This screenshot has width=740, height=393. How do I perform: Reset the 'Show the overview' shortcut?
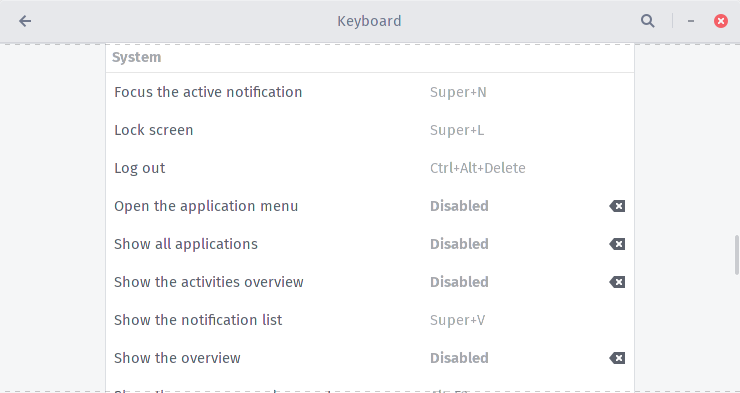tap(617, 358)
